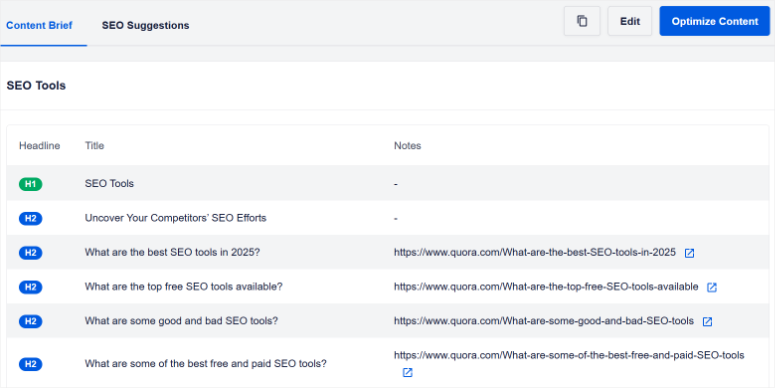This screenshot has height=388, width=775.
Task: Click the green H1 badge
Action: pyautogui.click(x=31, y=184)
